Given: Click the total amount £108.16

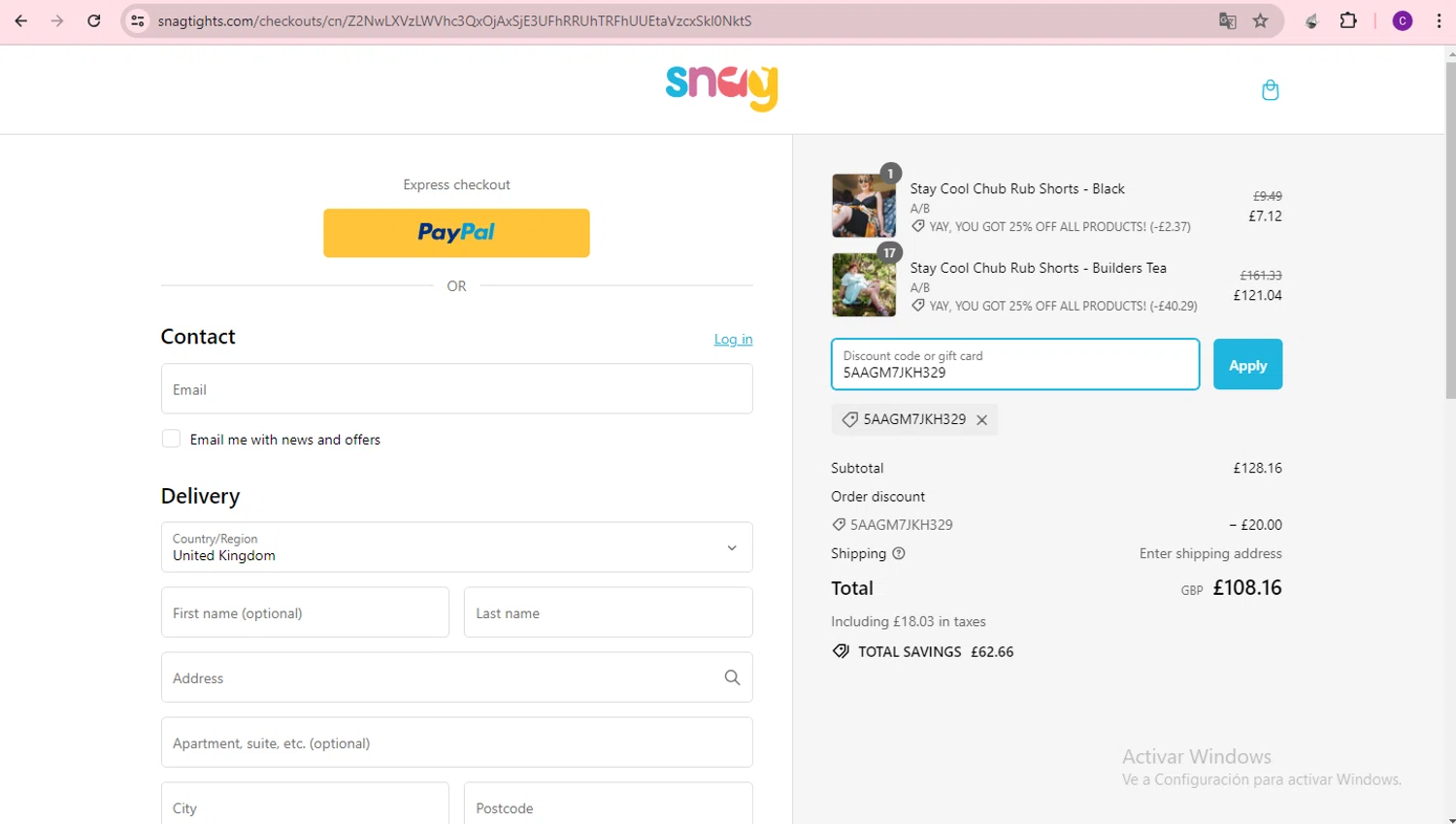Looking at the screenshot, I should tap(1247, 588).
